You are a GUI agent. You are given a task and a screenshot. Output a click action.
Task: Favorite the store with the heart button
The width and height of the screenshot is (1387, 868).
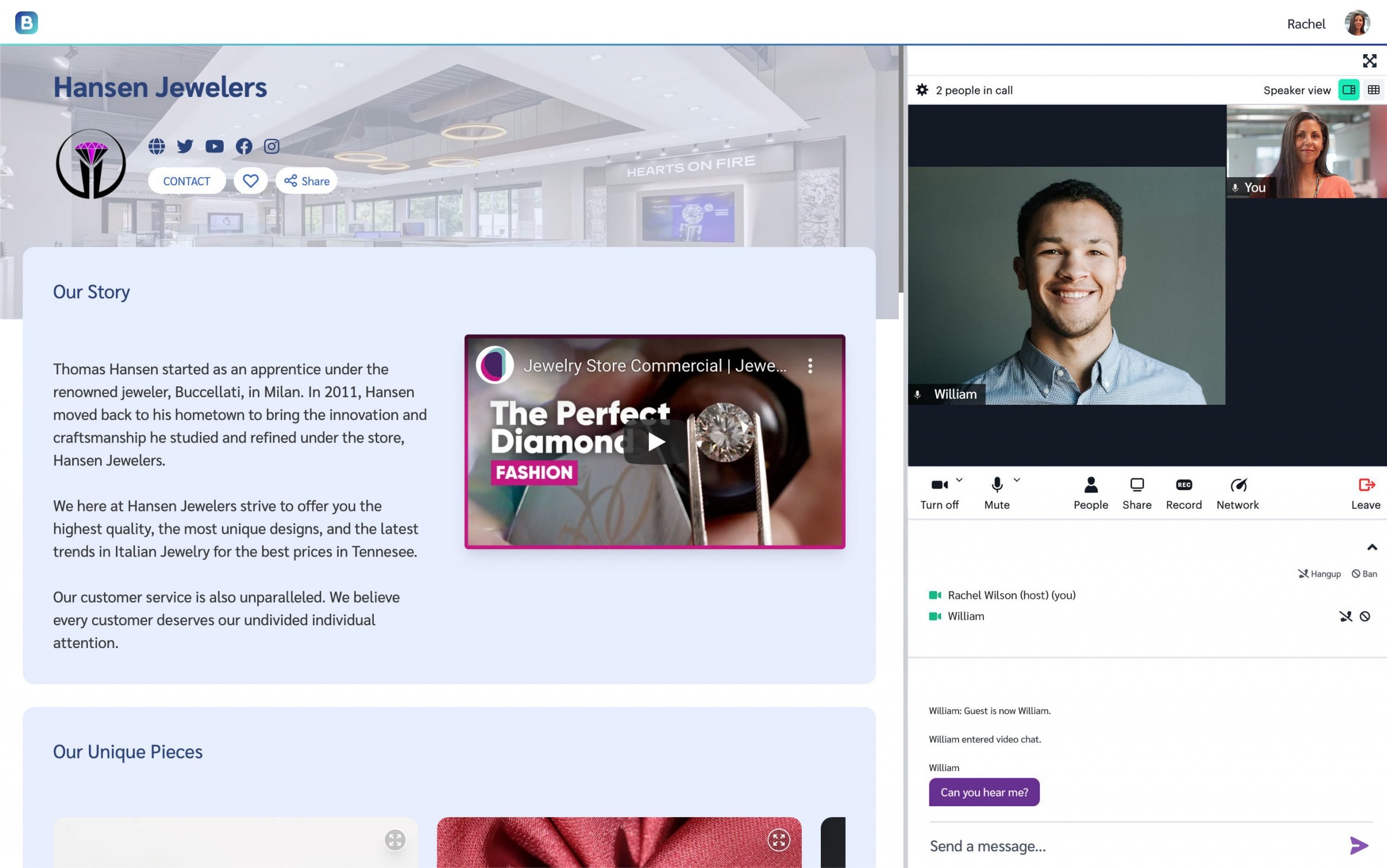(x=250, y=181)
